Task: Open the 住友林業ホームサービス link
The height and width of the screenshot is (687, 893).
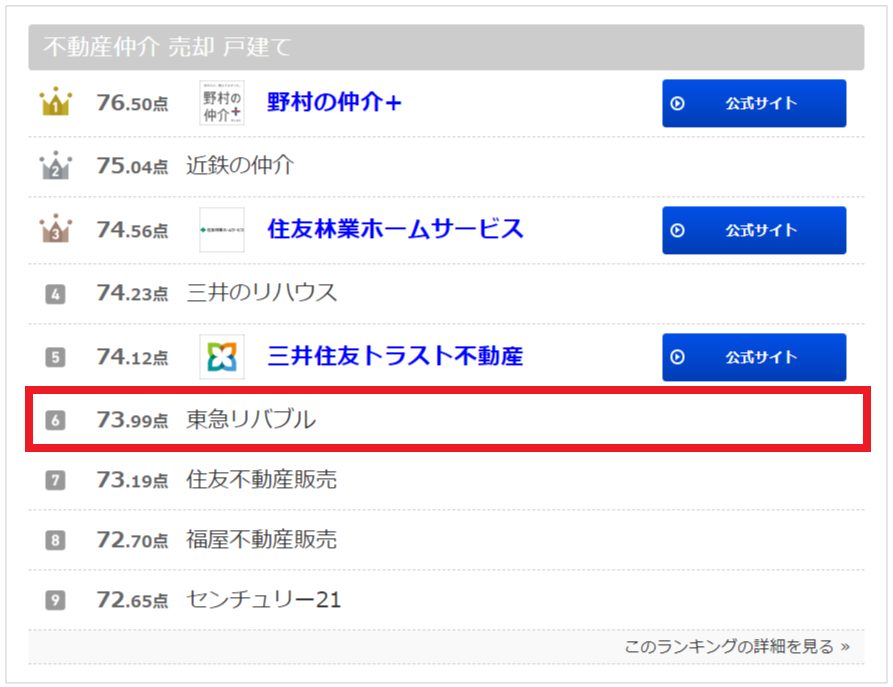Action: 395,229
